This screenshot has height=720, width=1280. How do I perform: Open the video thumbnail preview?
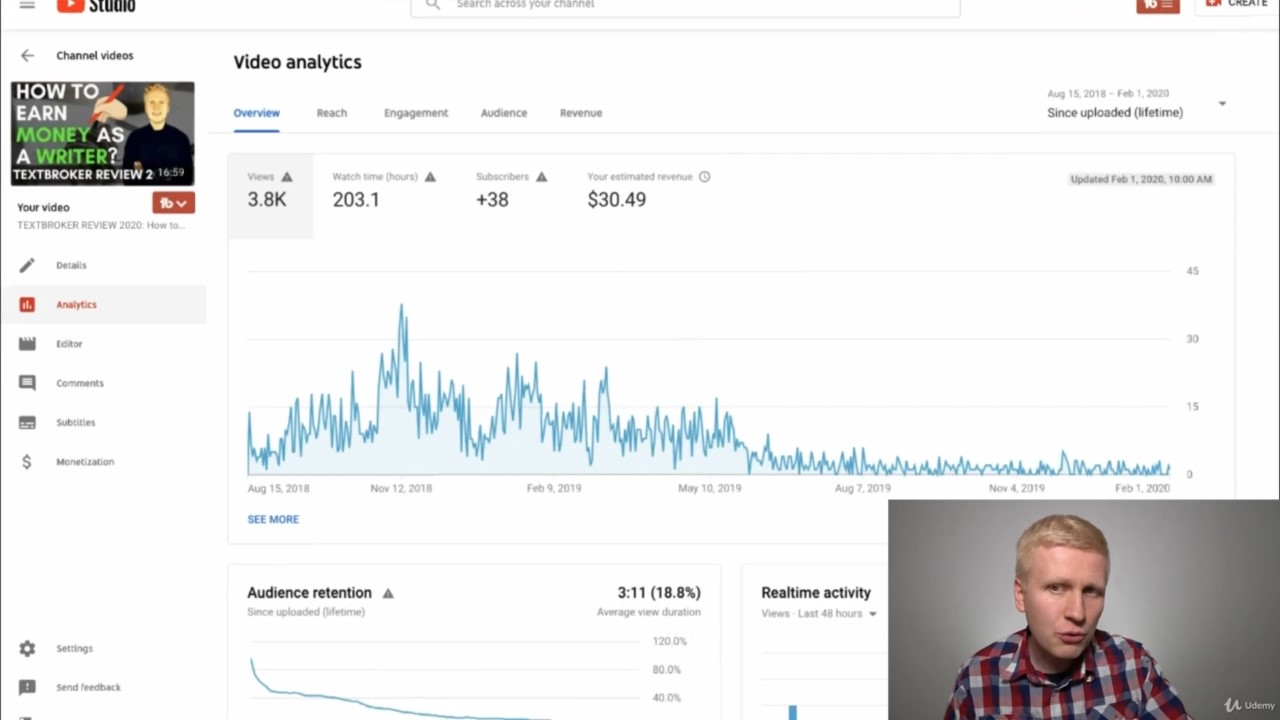[x=103, y=134]
